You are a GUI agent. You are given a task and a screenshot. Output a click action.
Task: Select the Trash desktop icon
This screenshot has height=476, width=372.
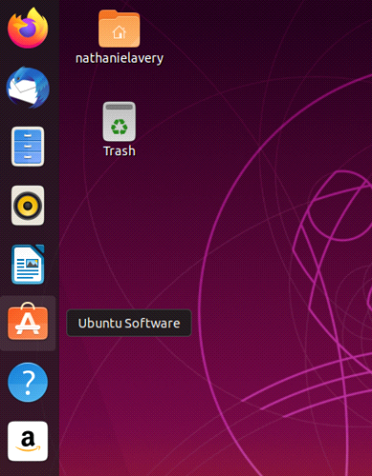pos(119,121)
